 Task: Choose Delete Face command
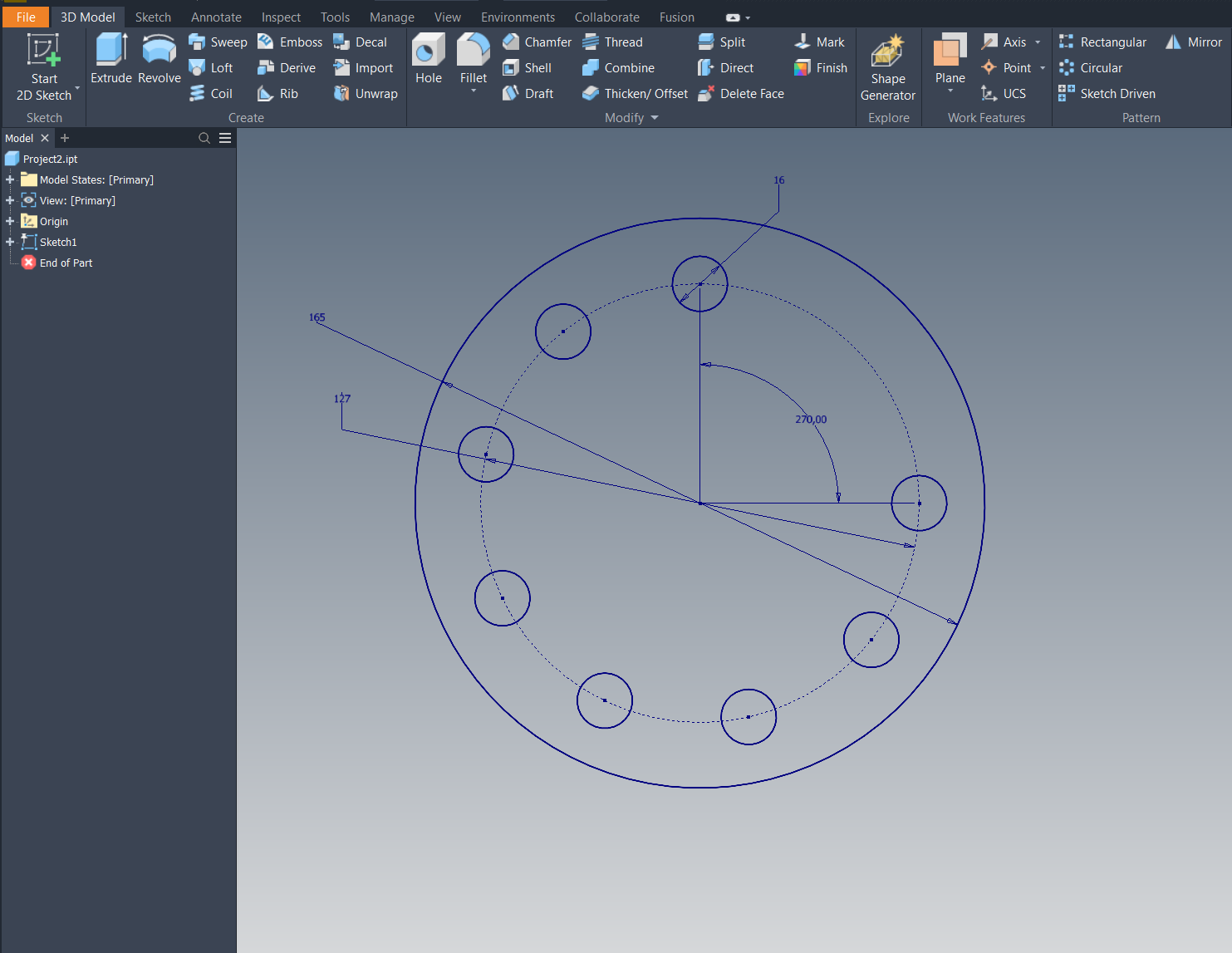tap(741, 94)
